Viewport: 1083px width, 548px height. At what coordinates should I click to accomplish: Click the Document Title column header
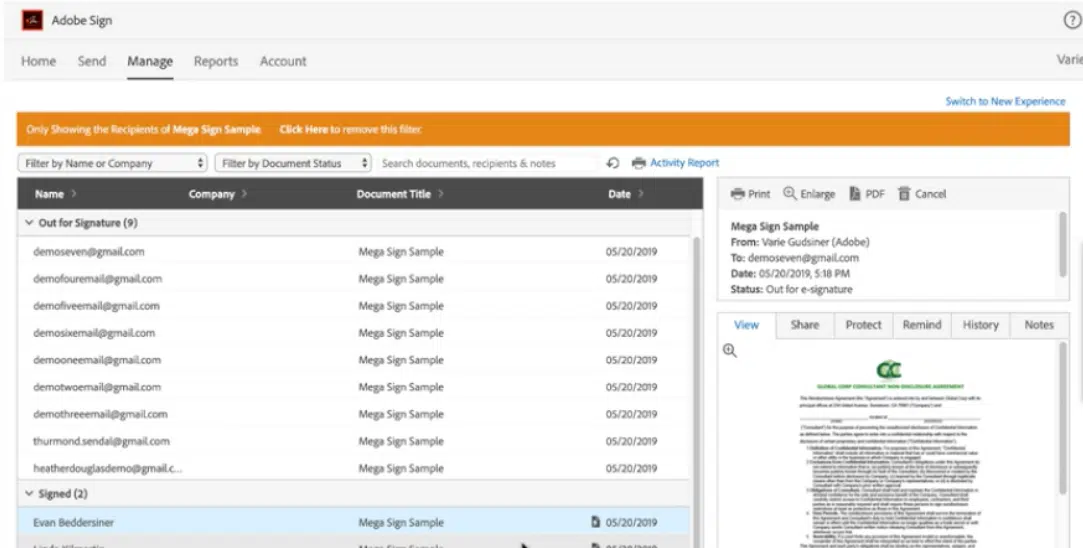(394, 194)
